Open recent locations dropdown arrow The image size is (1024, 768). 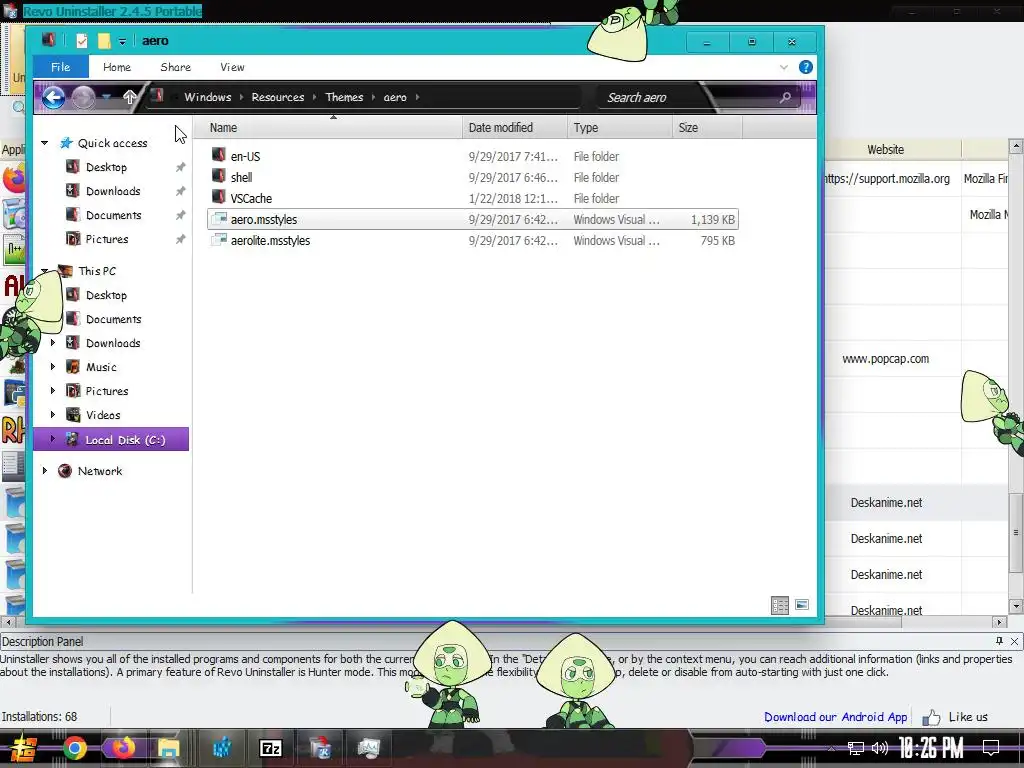click(106, 98)
